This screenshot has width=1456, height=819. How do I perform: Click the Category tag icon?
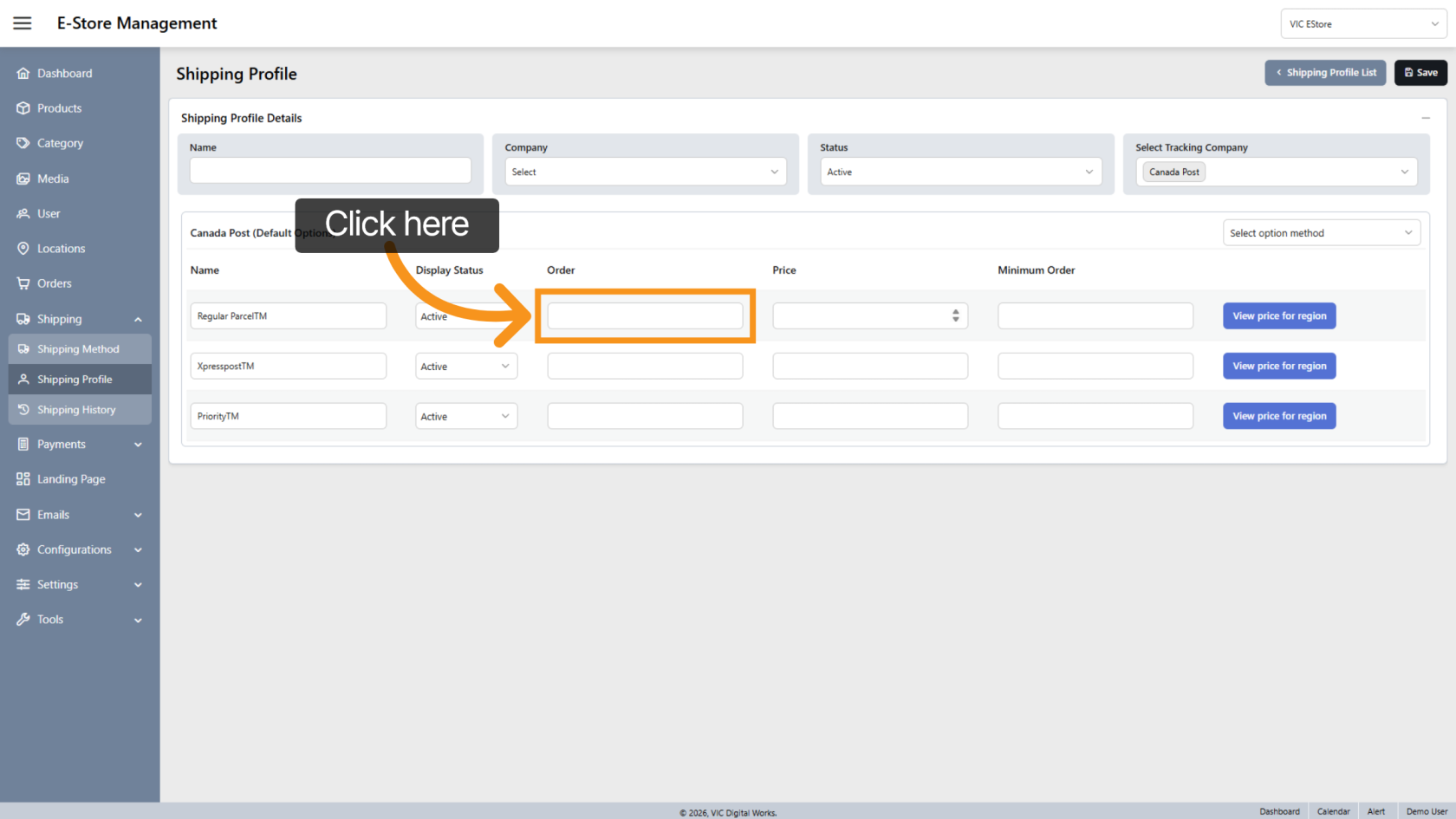[x=23, y=143]
